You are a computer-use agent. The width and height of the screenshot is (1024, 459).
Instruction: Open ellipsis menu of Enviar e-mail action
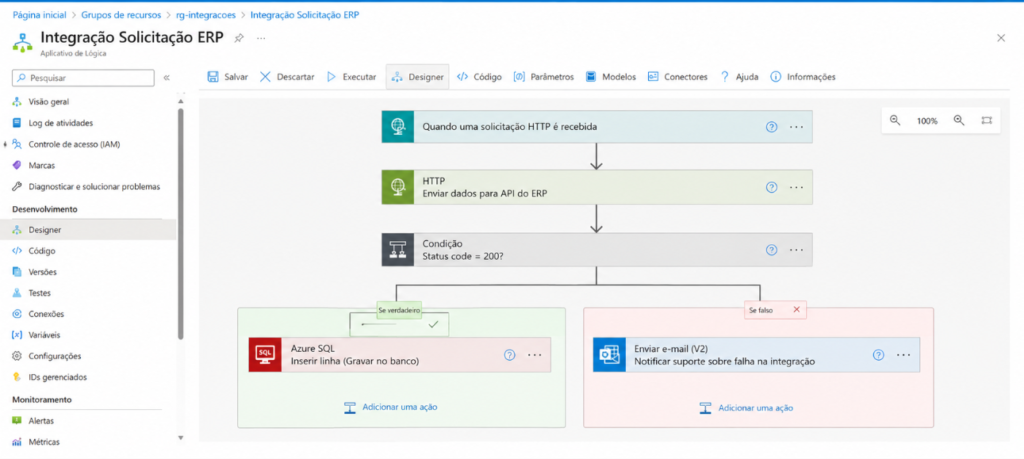click(903, 355)
